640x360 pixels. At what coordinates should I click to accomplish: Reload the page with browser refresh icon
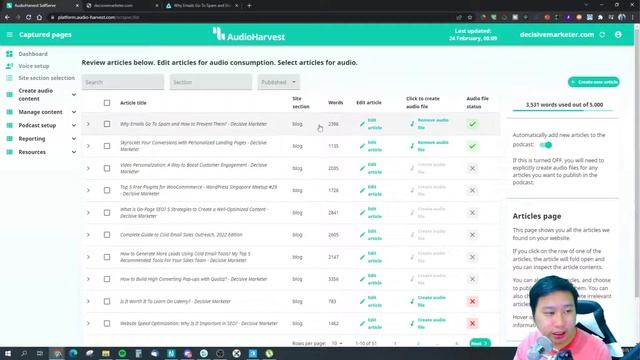coord(29,17)
